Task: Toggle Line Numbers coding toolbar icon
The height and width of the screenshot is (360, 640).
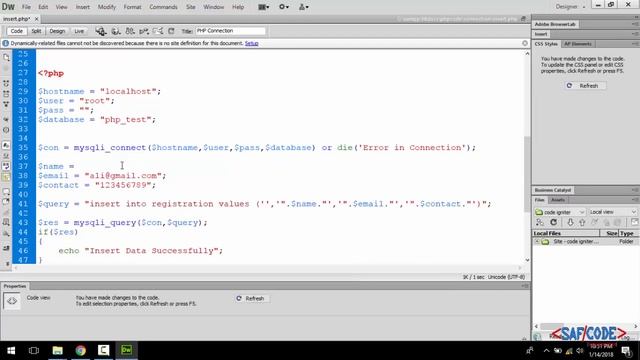Action: tap(6, 145)
